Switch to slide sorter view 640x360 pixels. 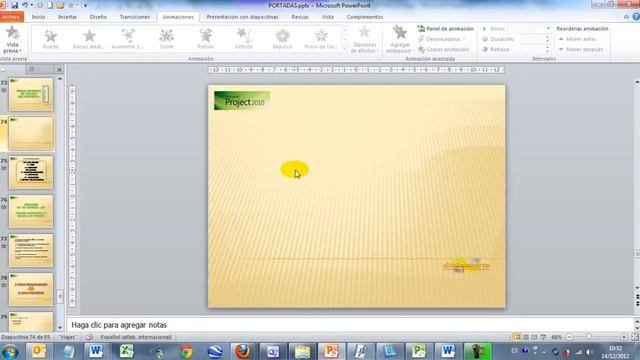click(x=526, y=337)
